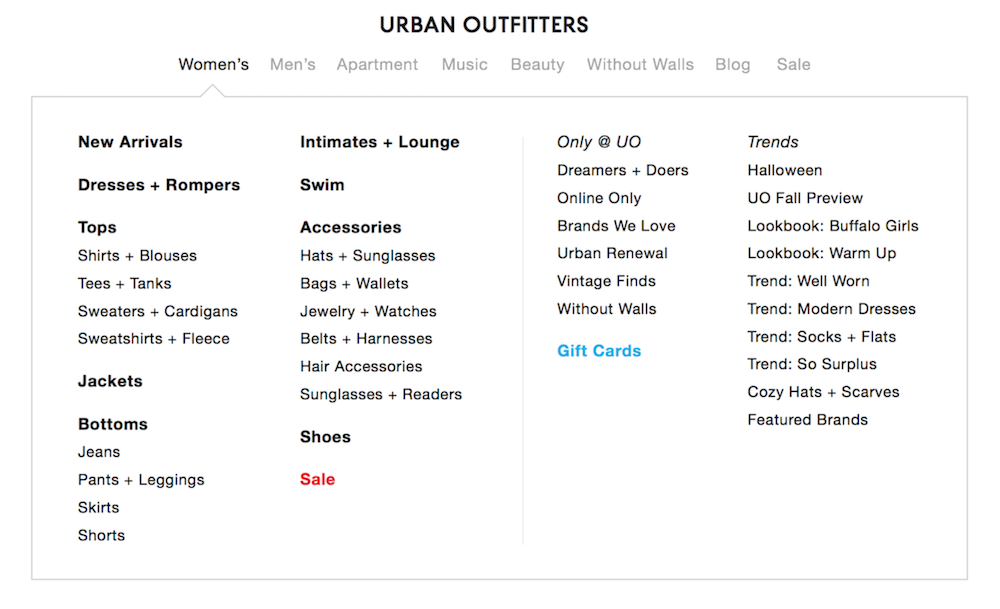The height and width of the screenshot is (609, 1000).
Task: Click the Urban Outfitters logo
Action: (x=483, y=25)
